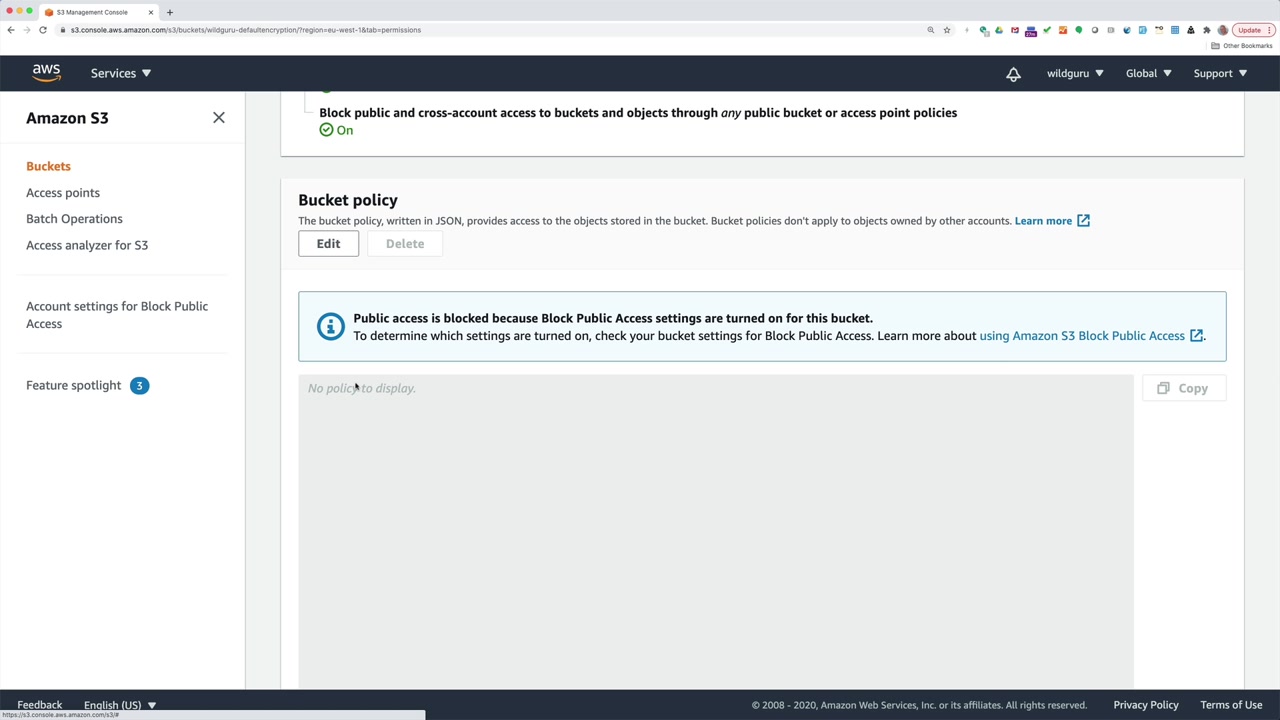Viewport: 1280px width, 720px height.
Task: Open the English (US) language dropdown
Action: tap(120, 705)
